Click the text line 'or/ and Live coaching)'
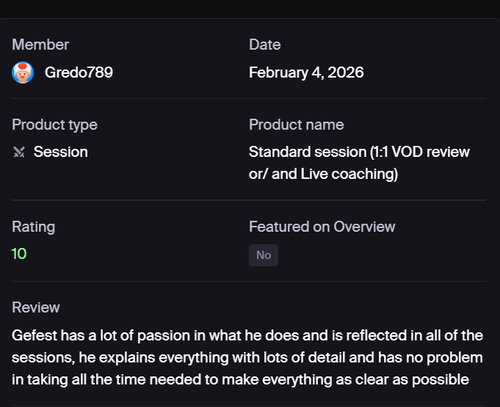Screen dimensions: 500x407 323,174
